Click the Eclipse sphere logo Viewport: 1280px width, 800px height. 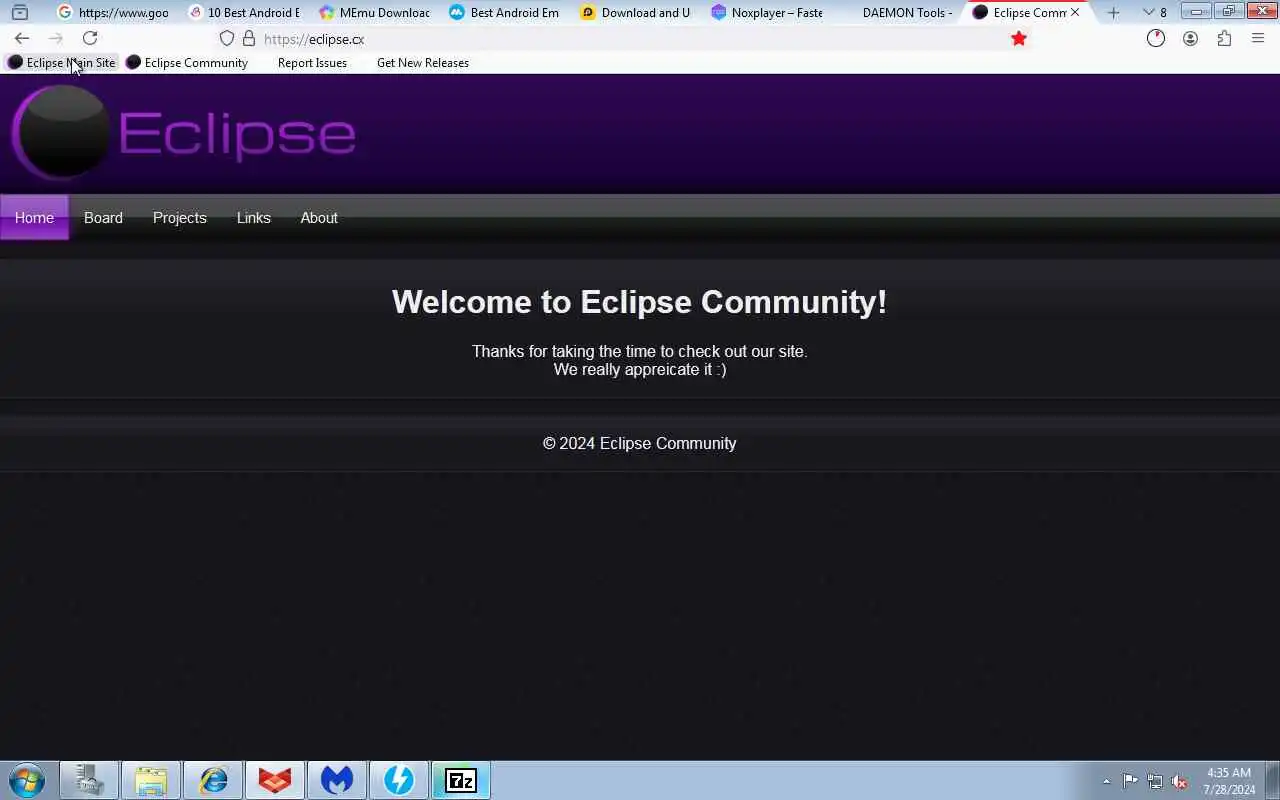tap(61, 132)
